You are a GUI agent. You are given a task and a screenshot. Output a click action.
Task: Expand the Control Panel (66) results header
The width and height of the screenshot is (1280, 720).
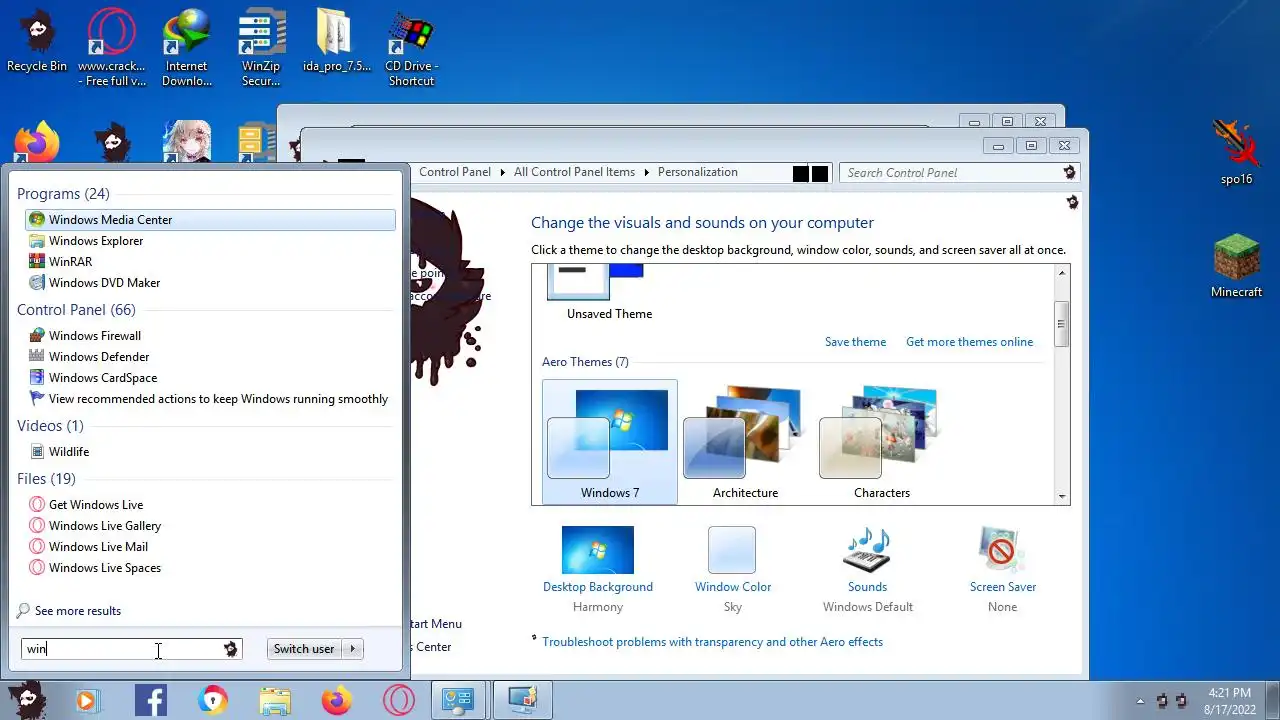(x=76, y=309)
